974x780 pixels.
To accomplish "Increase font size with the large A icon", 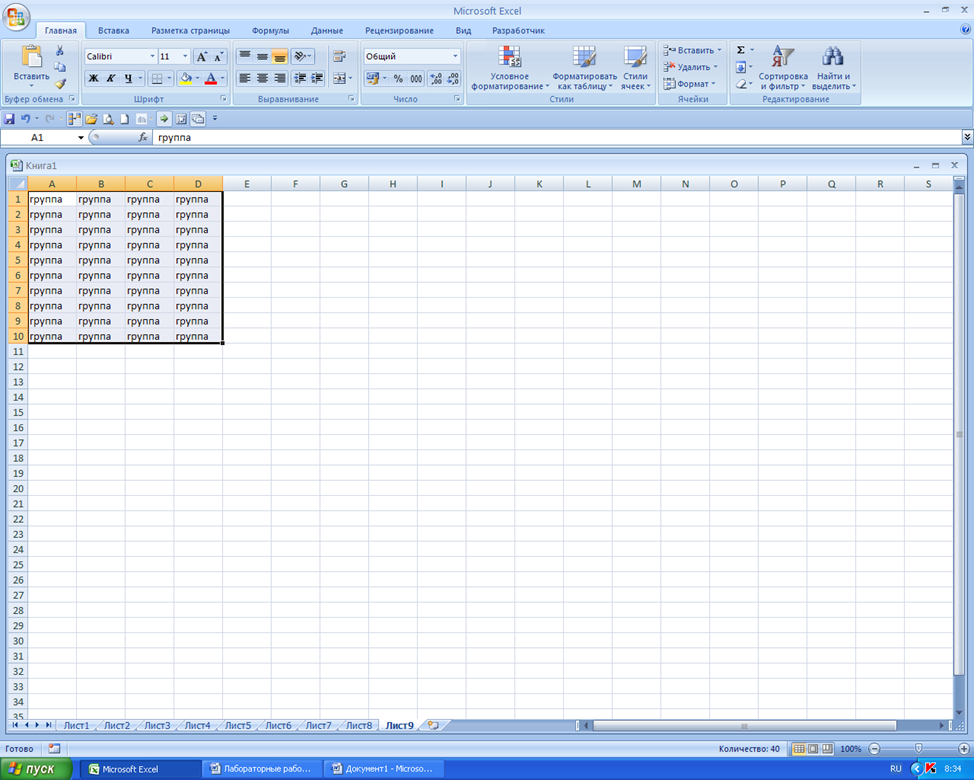I will pyautogui.click(x=201, y=57).
